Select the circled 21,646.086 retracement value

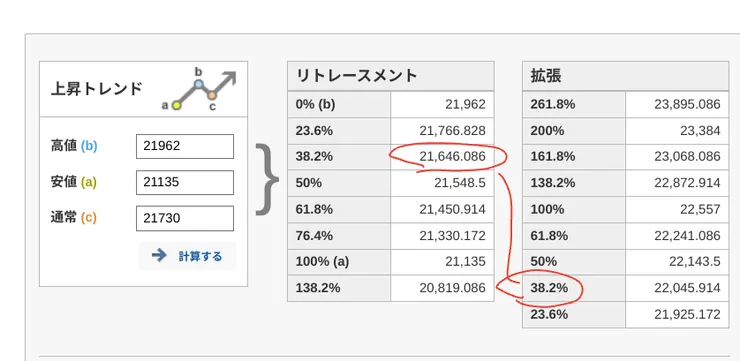pyautogui.click(x=452, y=157)
